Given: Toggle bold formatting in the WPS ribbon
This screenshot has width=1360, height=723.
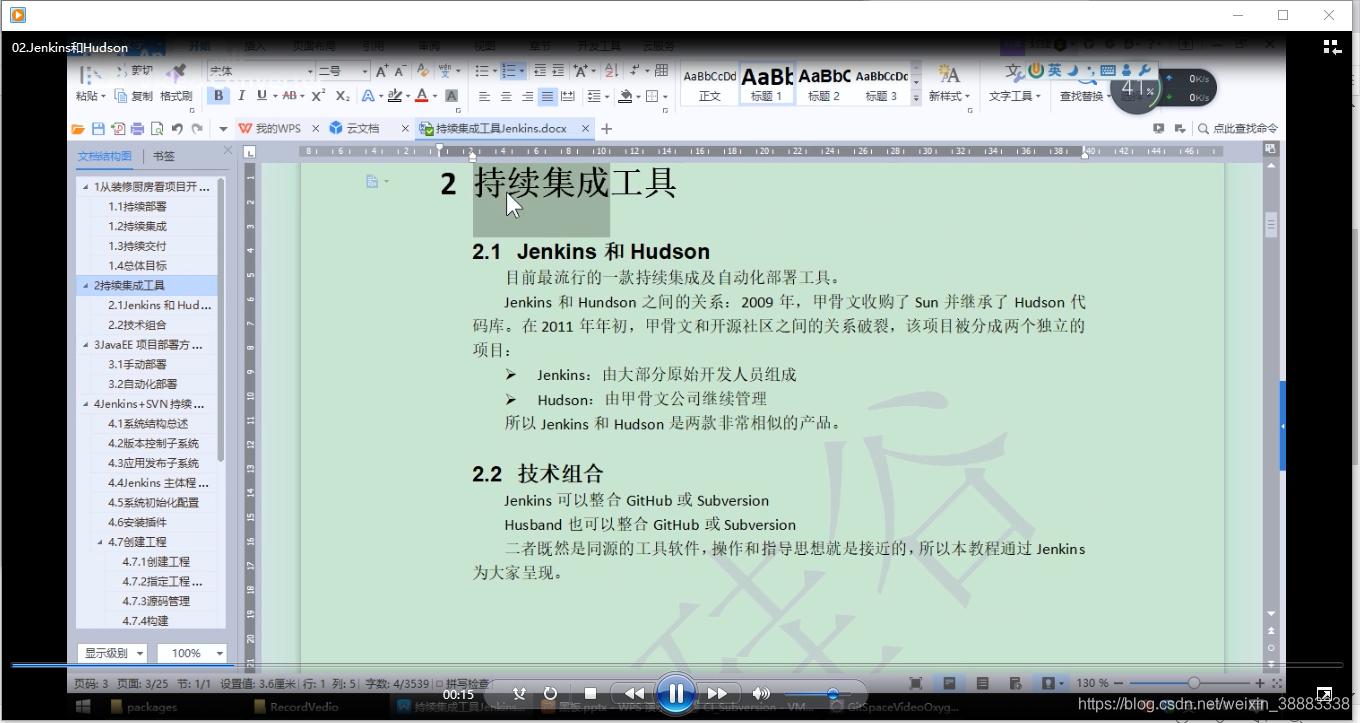Looking at the screenshot, I should pos(218,96).
